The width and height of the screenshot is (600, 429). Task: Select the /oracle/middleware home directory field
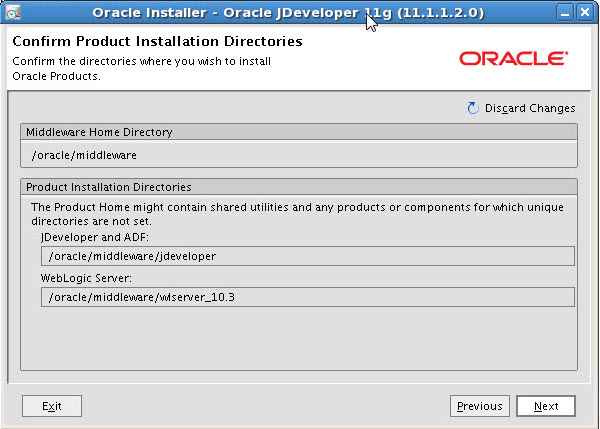coord(299,155)
